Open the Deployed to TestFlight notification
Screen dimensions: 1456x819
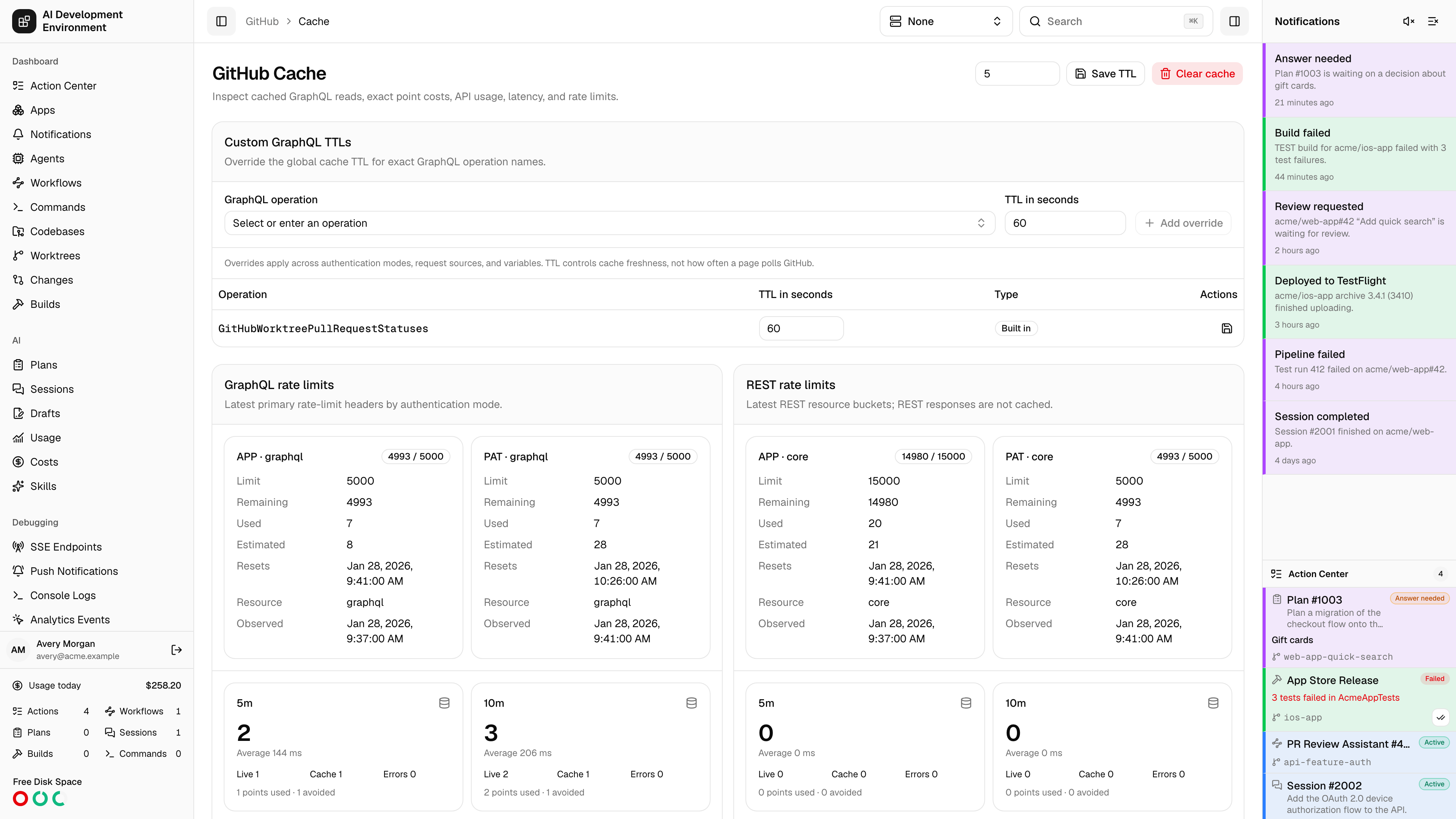(1359, 303)
